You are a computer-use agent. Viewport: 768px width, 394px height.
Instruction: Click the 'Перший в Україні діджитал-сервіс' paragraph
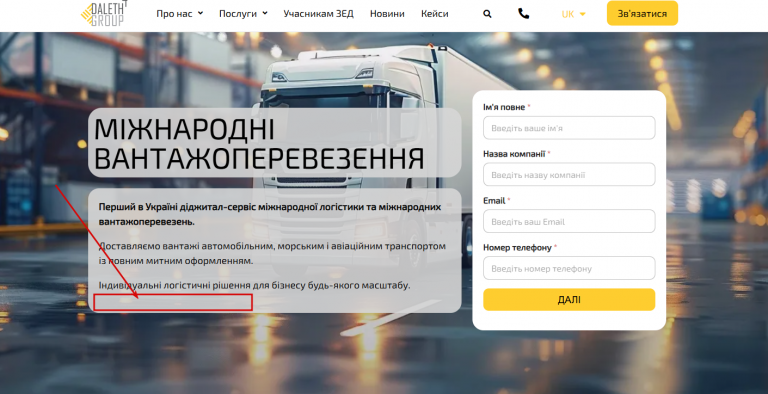(x=270, y=214)
